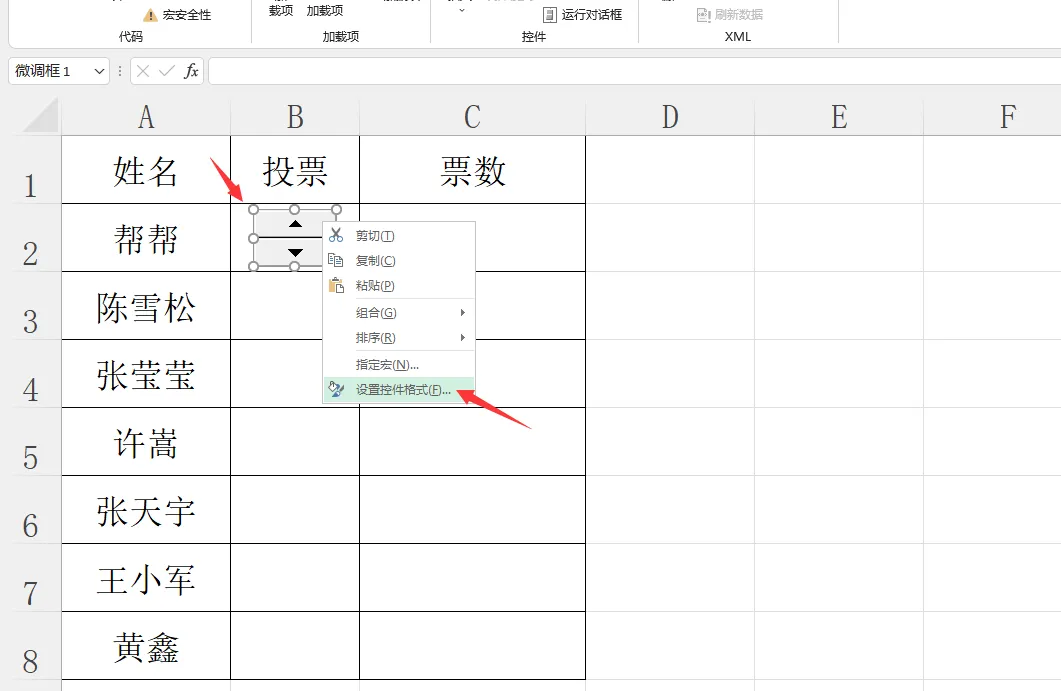
Task: Select column F header
Action: coord(993,117)
